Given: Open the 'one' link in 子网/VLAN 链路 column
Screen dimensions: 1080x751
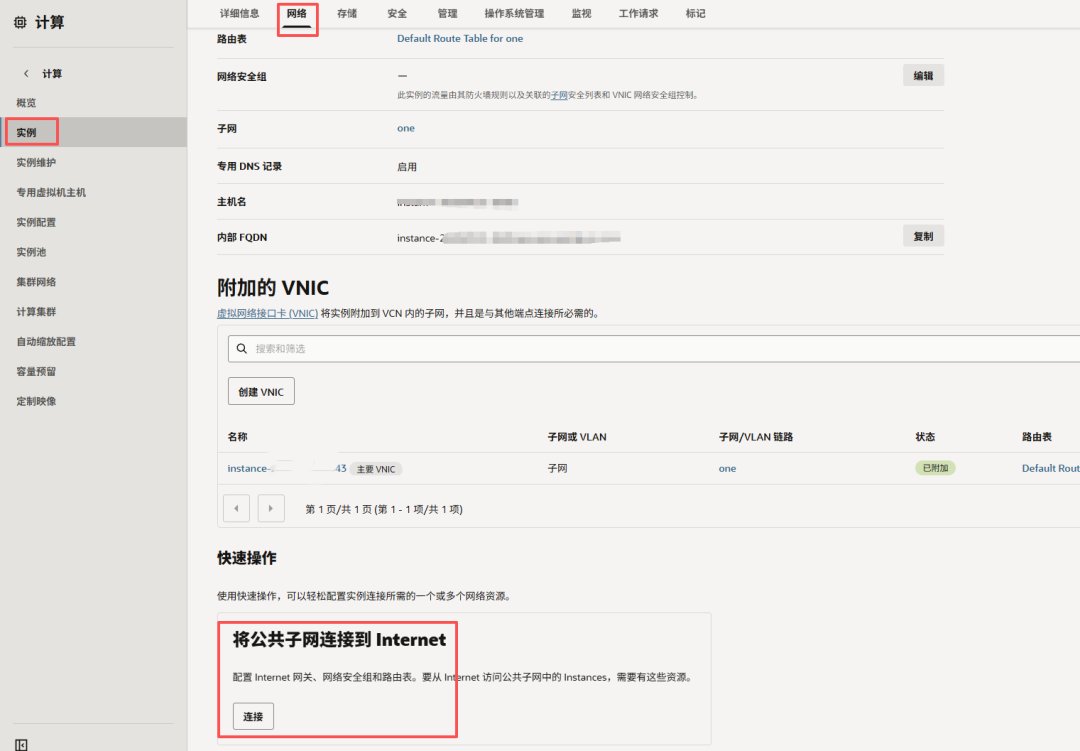Looking at the screenshot, I should pos(727,469).
